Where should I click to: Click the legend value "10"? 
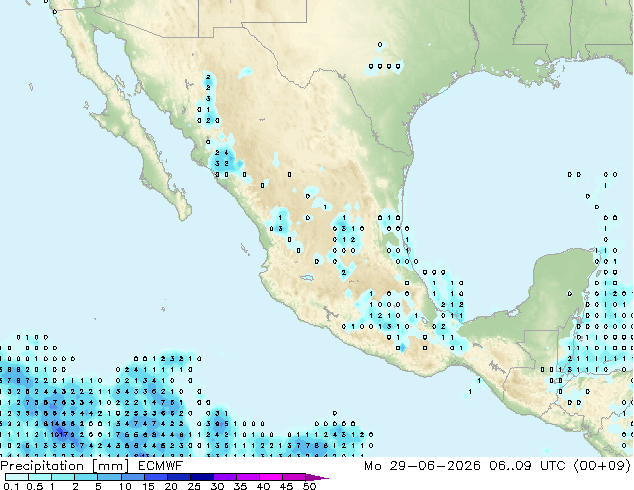(125, 486)
